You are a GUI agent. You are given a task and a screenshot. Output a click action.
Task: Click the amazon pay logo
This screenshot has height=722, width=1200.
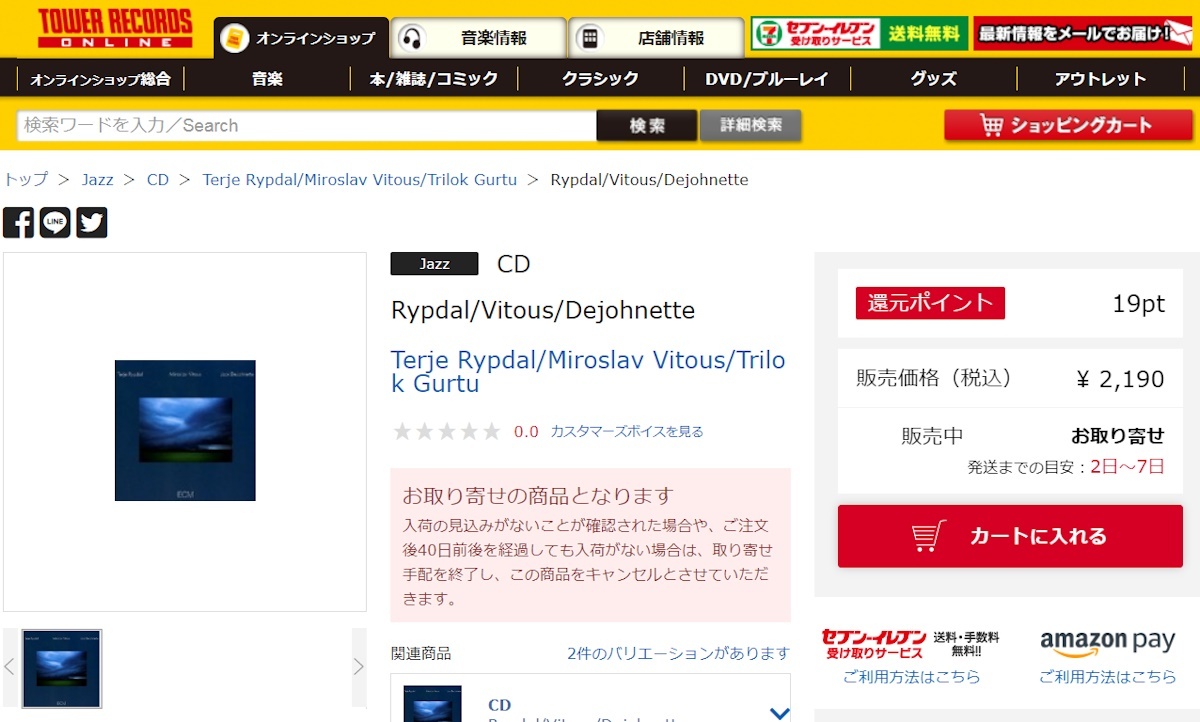(1107, 642)
